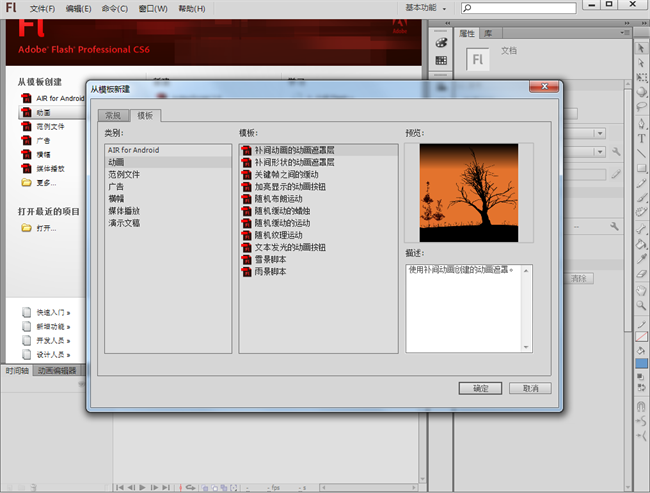Open second dropdown beside wrench in Properties
The image size is (650, 493).
tap(599, 152)
